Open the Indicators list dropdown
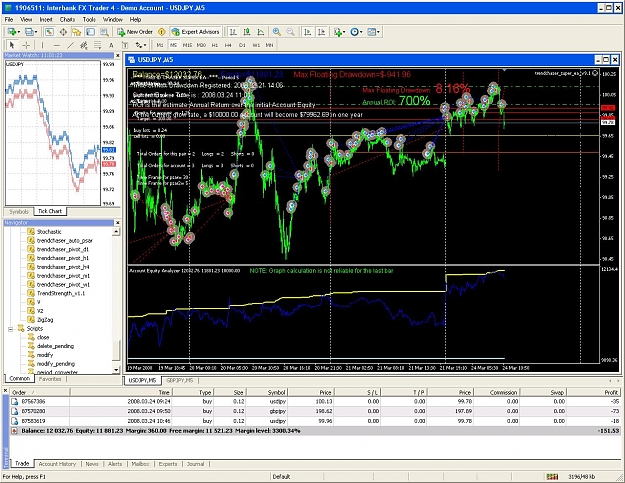This screenshot has width=625, height=483. coord(340,32)
